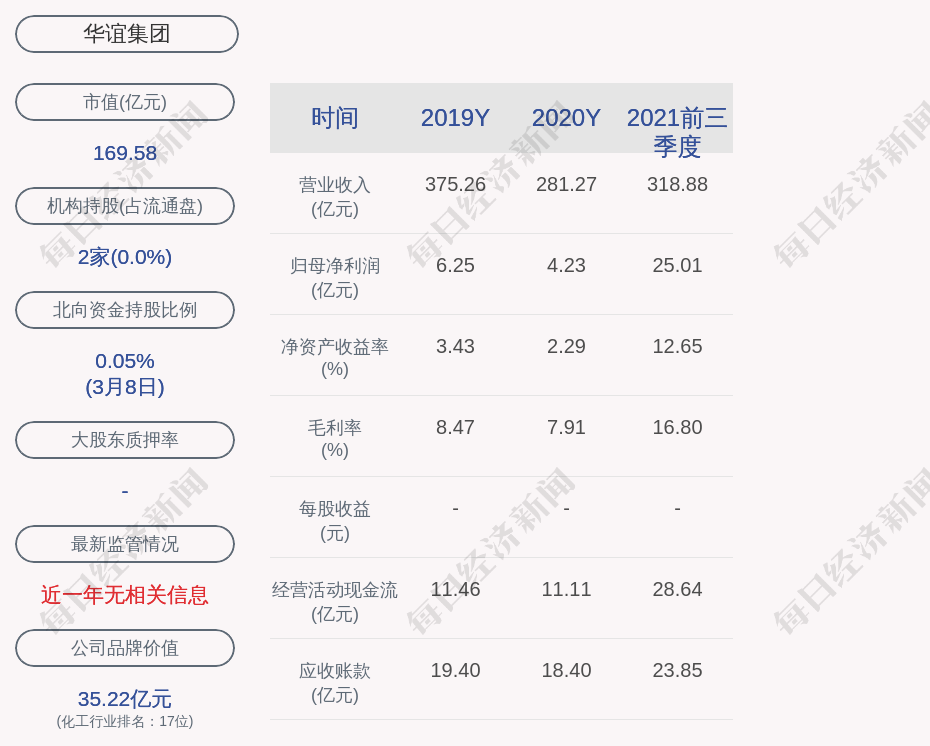Click the 12.65 return on equity cell
Image resolution: width=930 pixels, height=746 pixels.
click(677, 346)
